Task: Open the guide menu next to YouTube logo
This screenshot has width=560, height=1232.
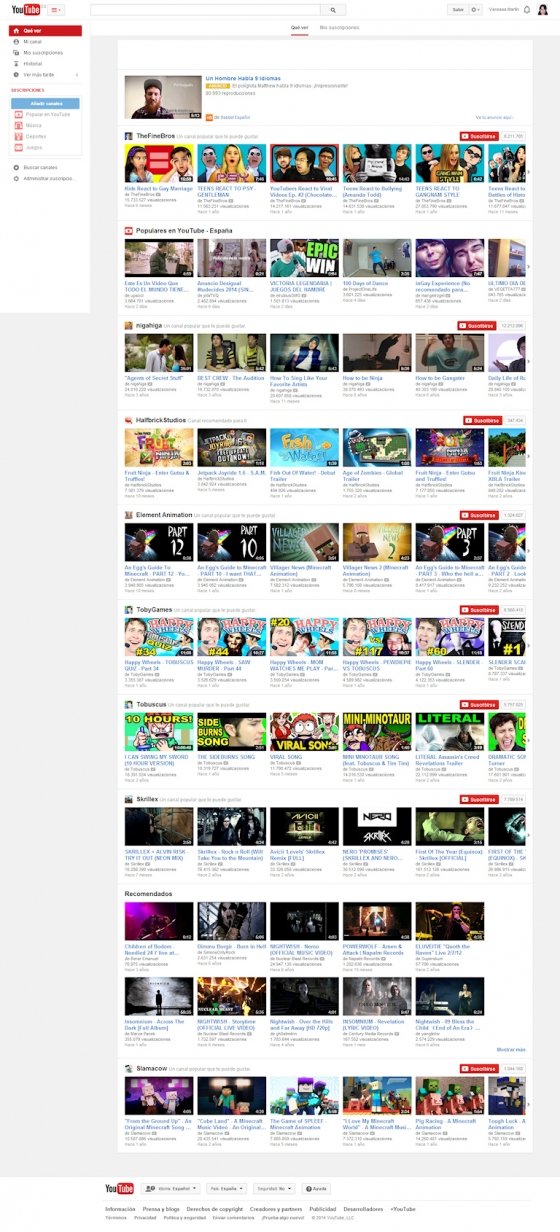Action: pyautogui.click(x=54, y=9)
